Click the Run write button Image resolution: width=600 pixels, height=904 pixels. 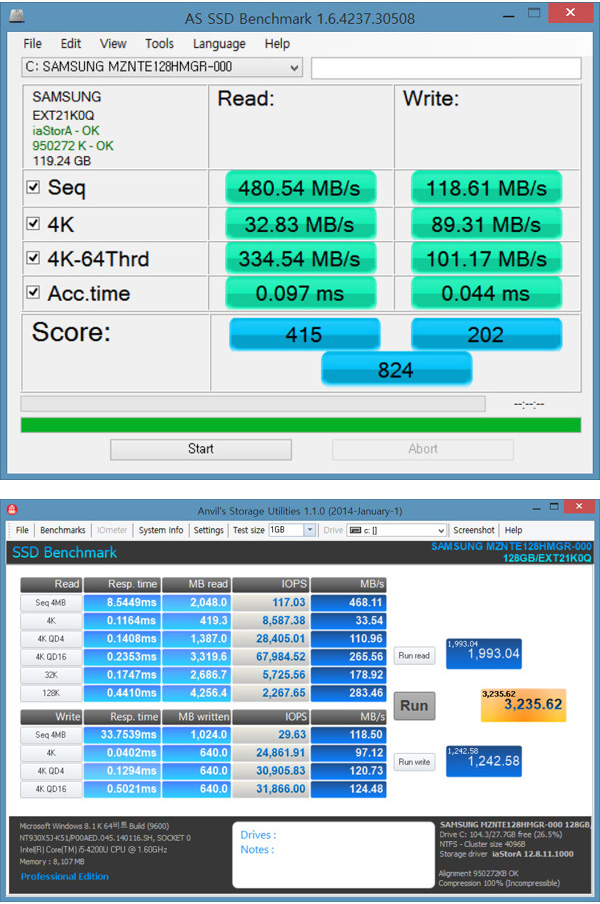click(x=414, y=762)
